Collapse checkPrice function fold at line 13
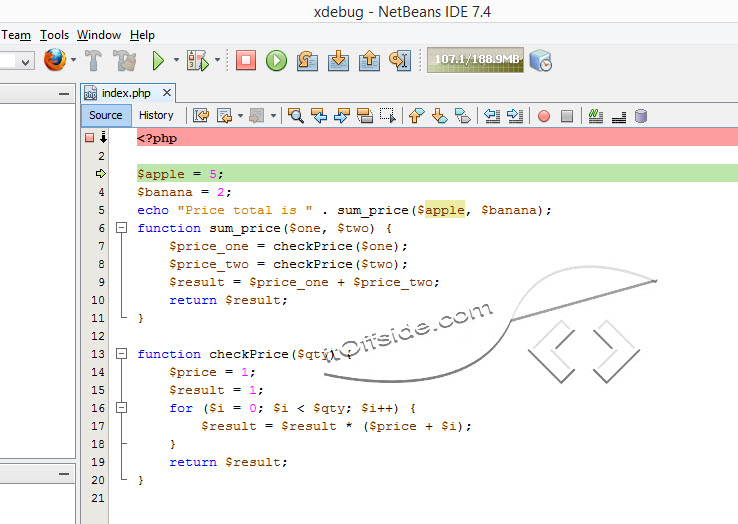The height and width of the screenshot is (524, 738). pos(121,354)
